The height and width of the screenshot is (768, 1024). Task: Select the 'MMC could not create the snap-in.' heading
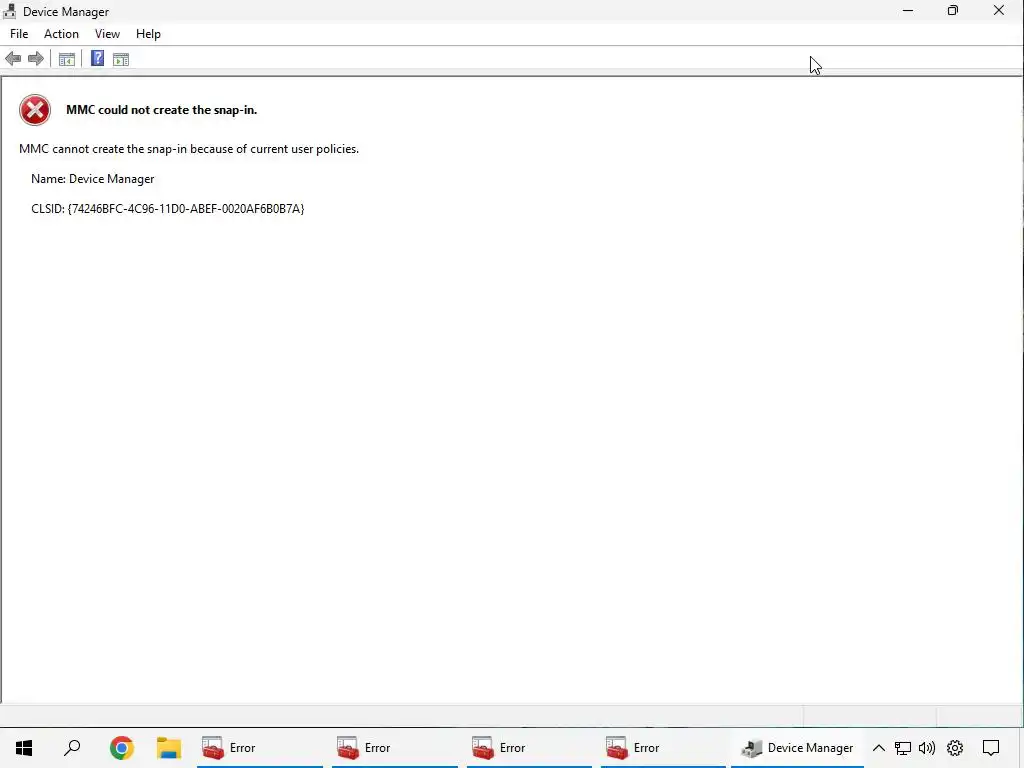click(161, 110)
